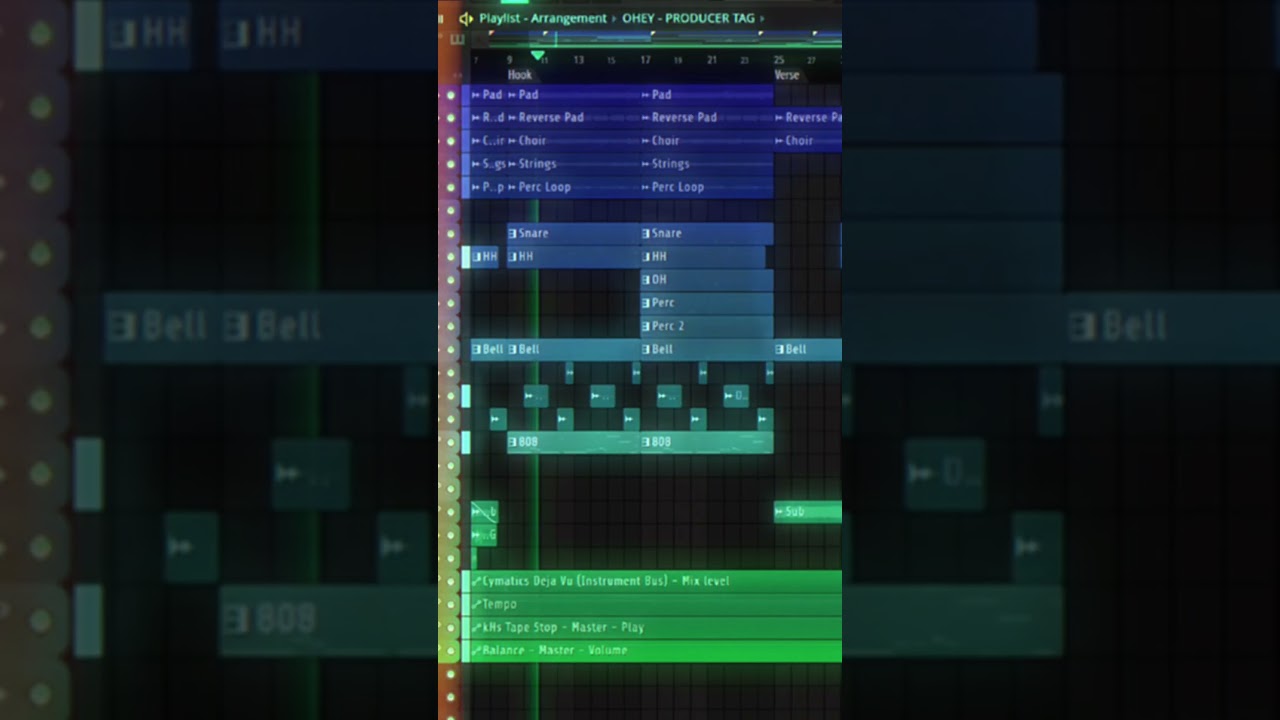Mute the Pad track
Viewport: 1280px width, 720px height.
pyautogui.click(x=451, y=95)
